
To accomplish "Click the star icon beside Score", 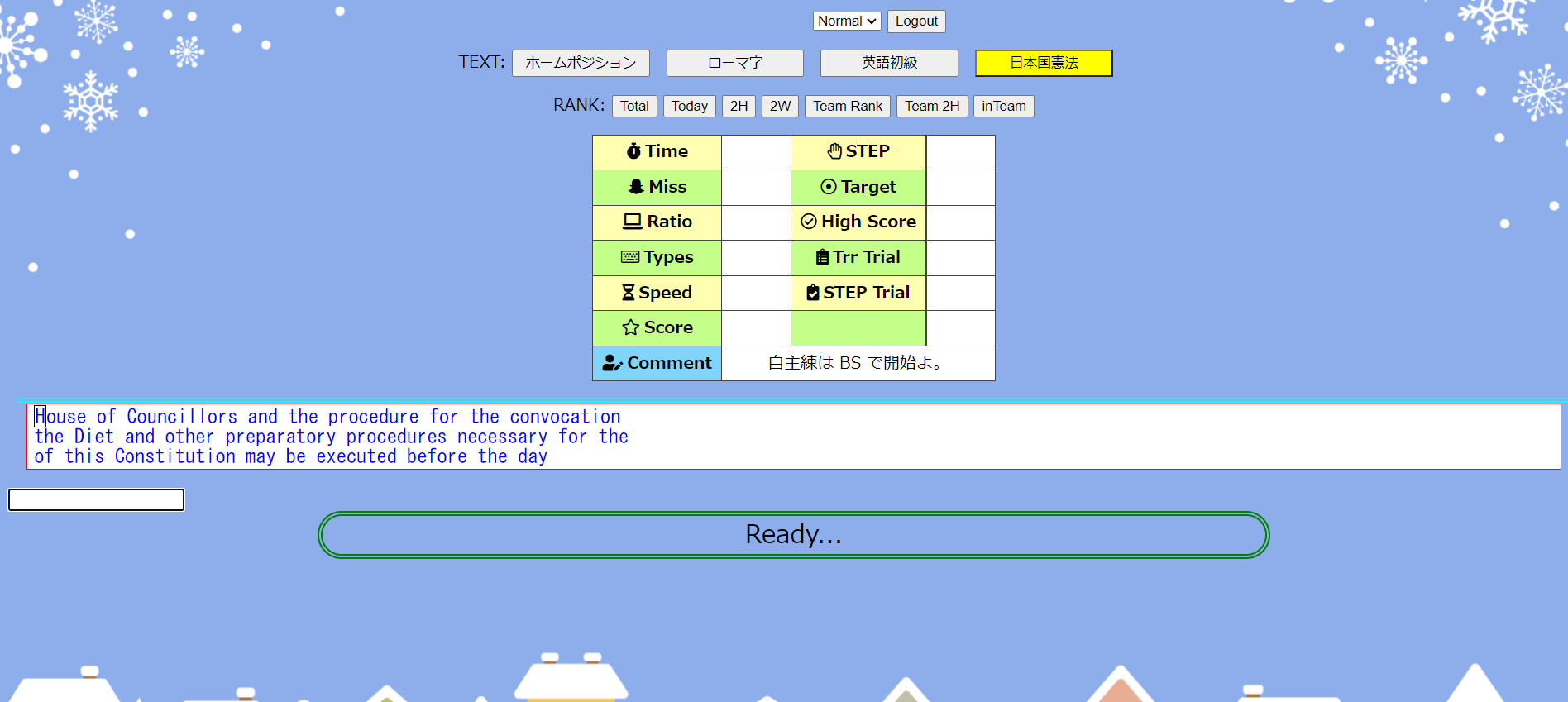I will tap(631, 327).
